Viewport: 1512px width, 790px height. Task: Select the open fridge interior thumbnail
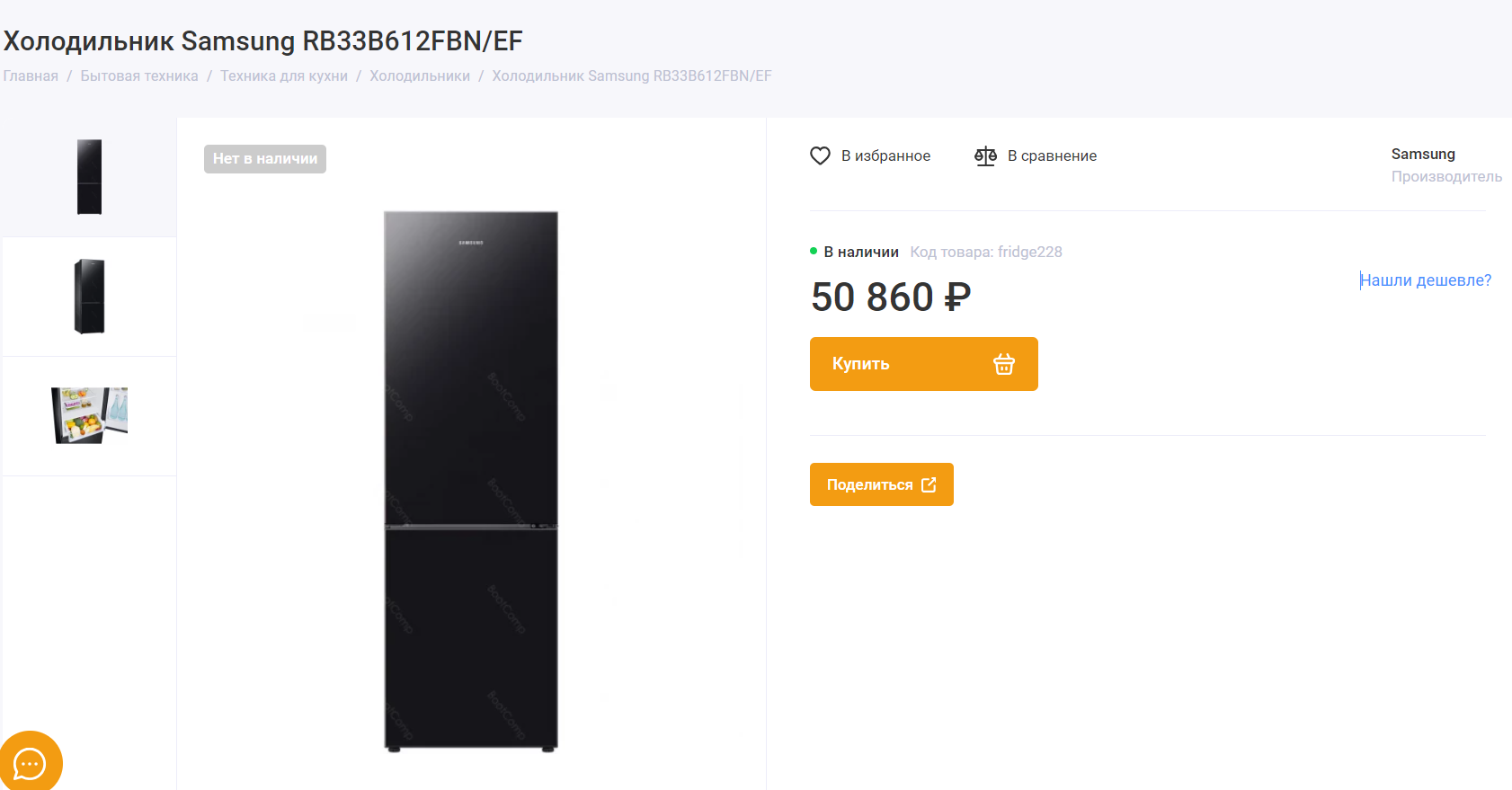(x=89, y=416)
